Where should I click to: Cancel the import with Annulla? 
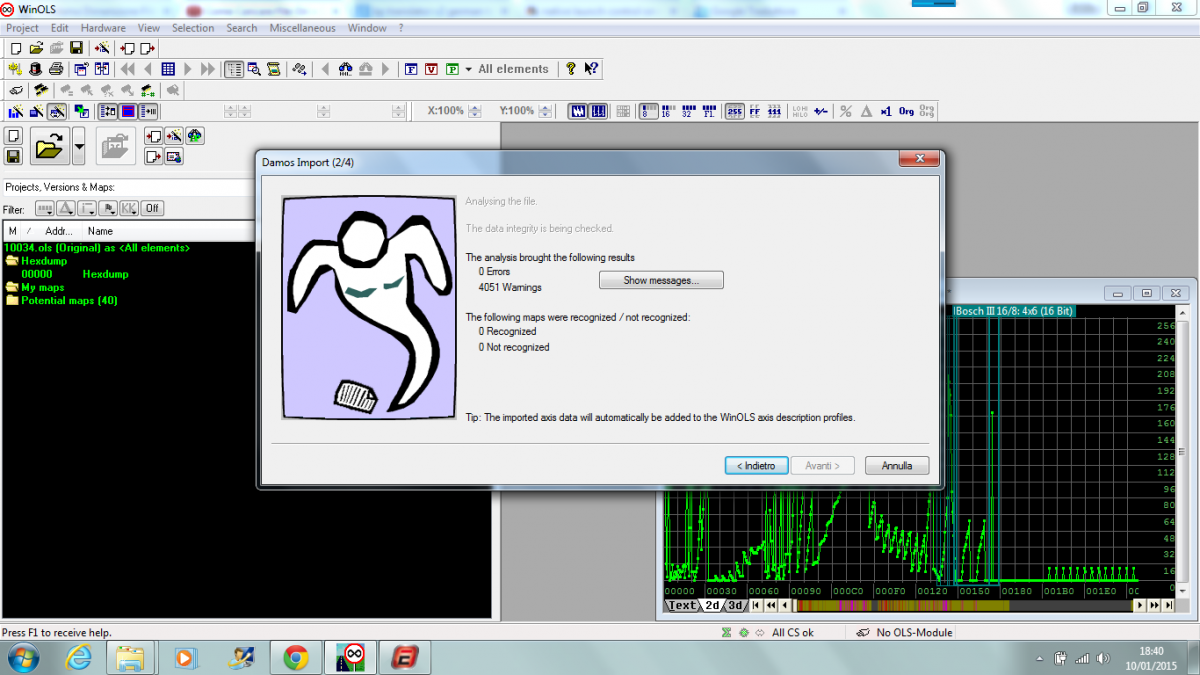coord(897,466)
